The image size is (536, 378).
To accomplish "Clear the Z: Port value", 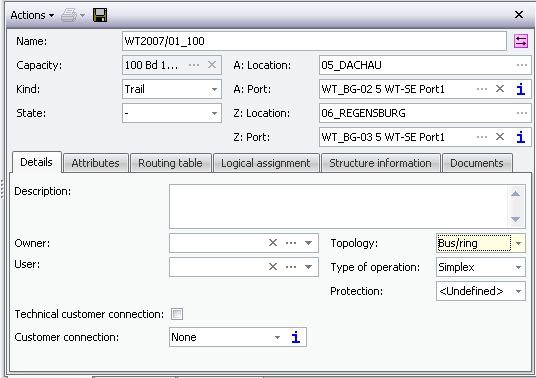I will 500,137.
